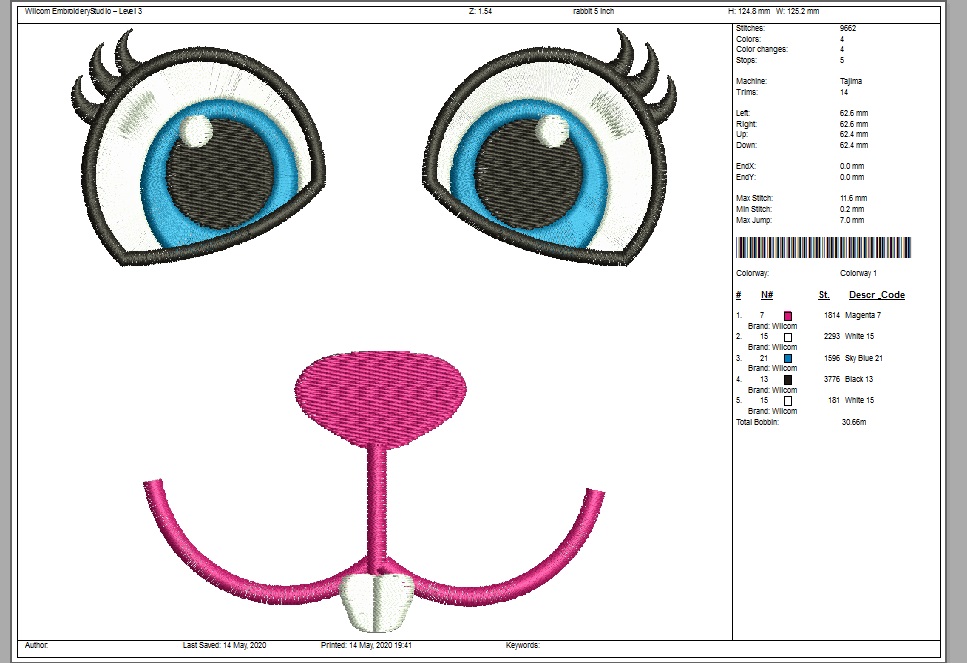Click the Sky Blue 21 color swatch
The width and height of the screenshot is (967, 663).
coord(788,358)
